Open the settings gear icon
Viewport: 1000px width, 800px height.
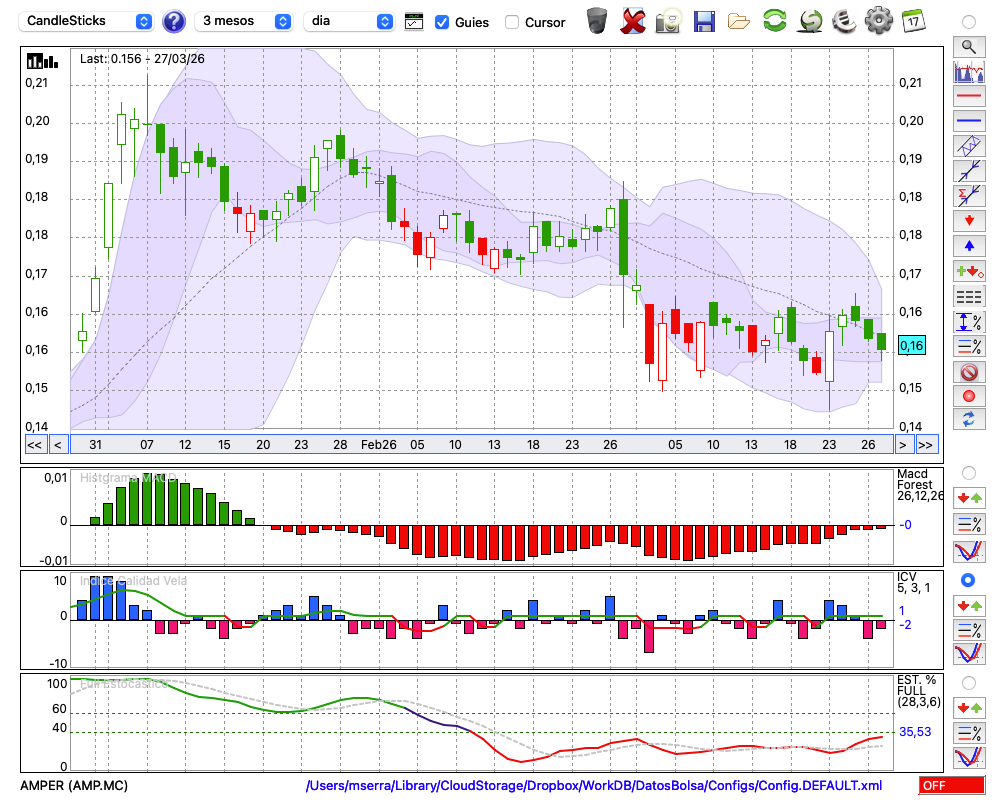pos(877,21)
